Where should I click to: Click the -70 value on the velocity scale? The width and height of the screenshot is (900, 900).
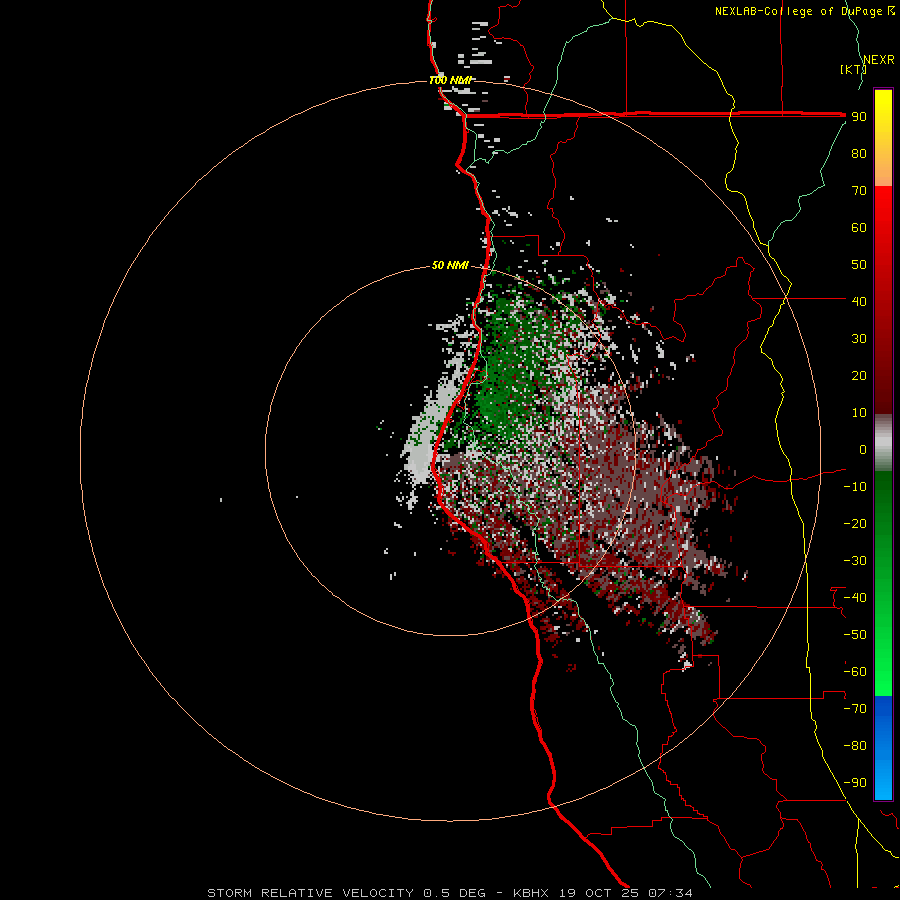(855, 709)
